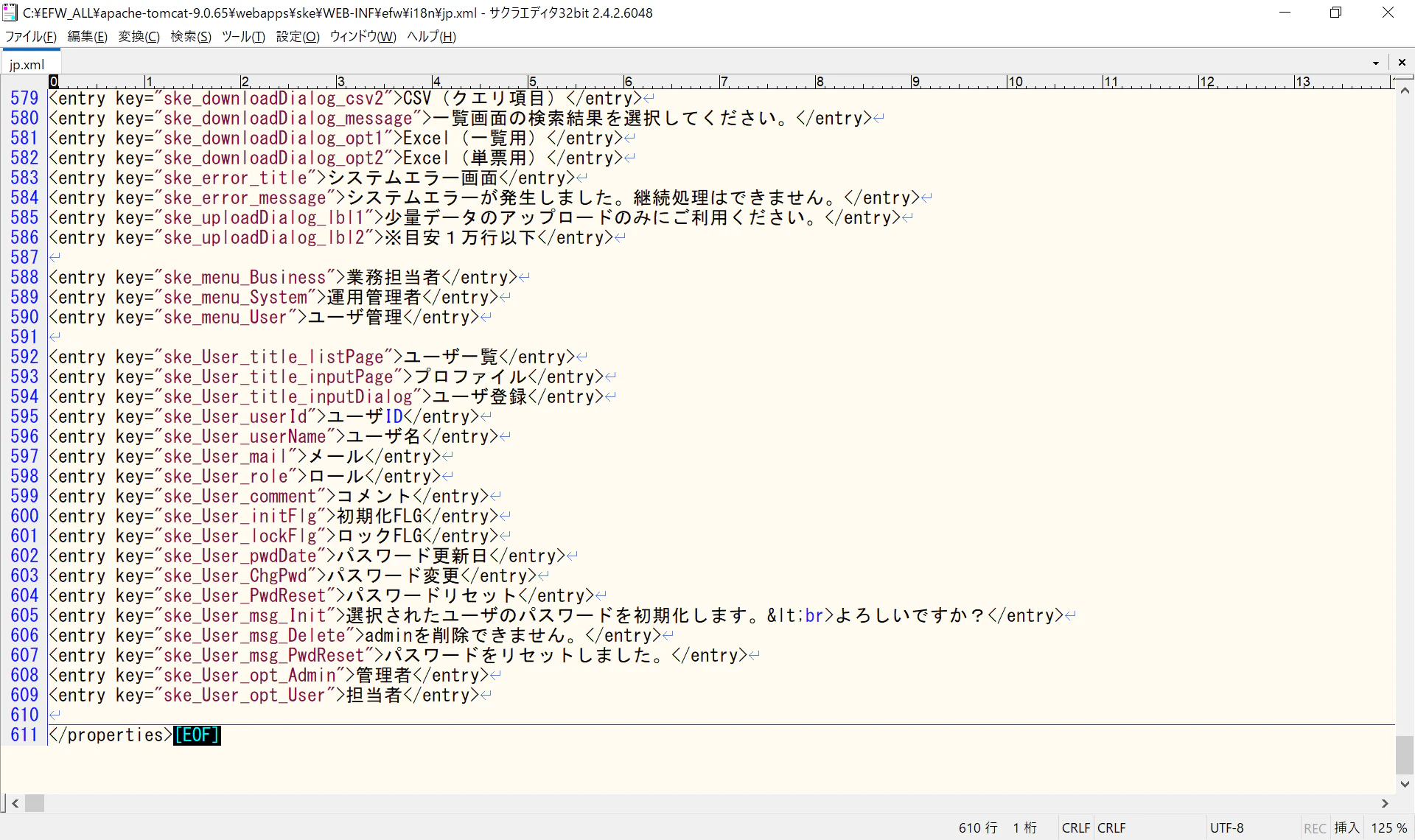Click the ske_User_userName key text
Screen dimensions: 1415x840
coord(245,436)
